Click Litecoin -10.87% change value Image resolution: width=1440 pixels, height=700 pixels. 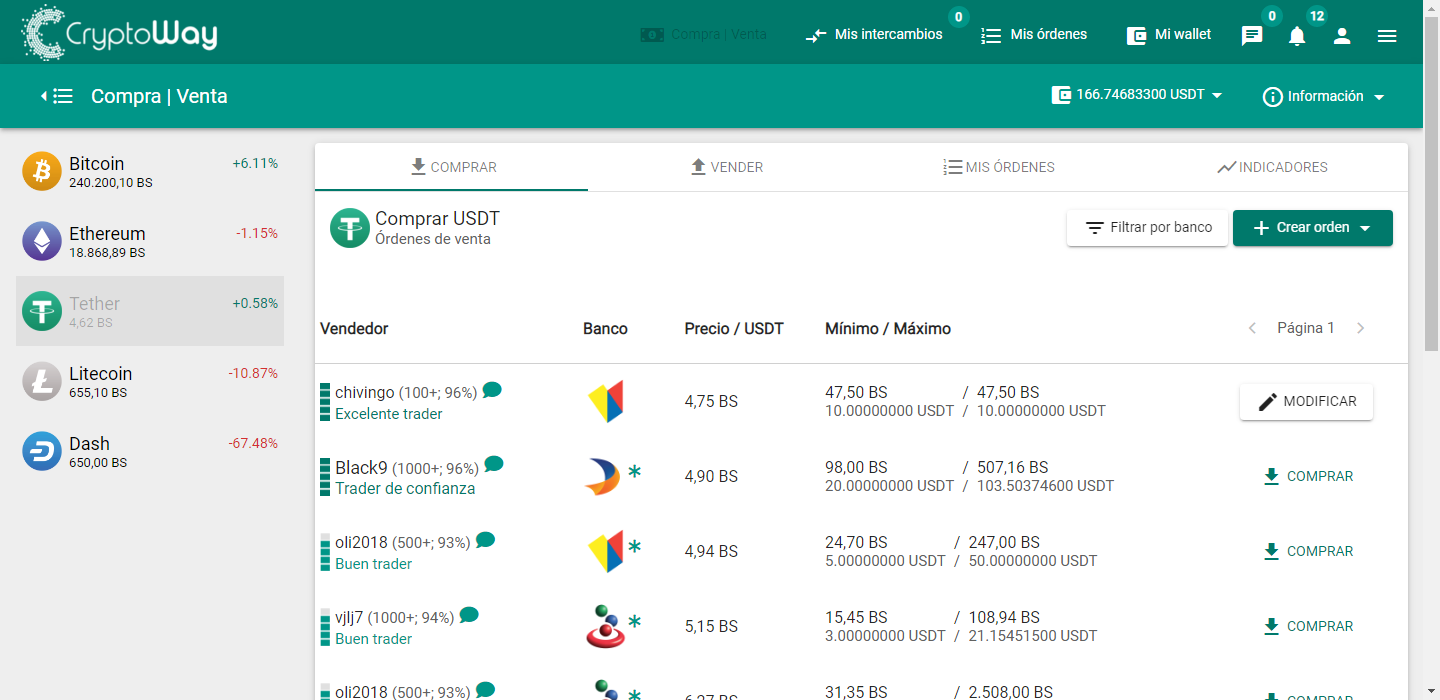[253, 373]
